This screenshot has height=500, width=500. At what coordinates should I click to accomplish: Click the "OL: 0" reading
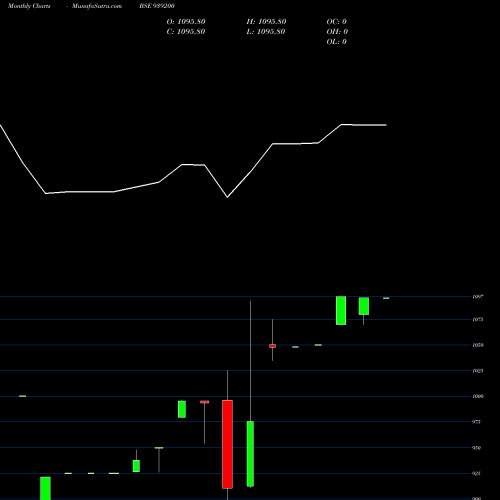(x=337, y=42)
